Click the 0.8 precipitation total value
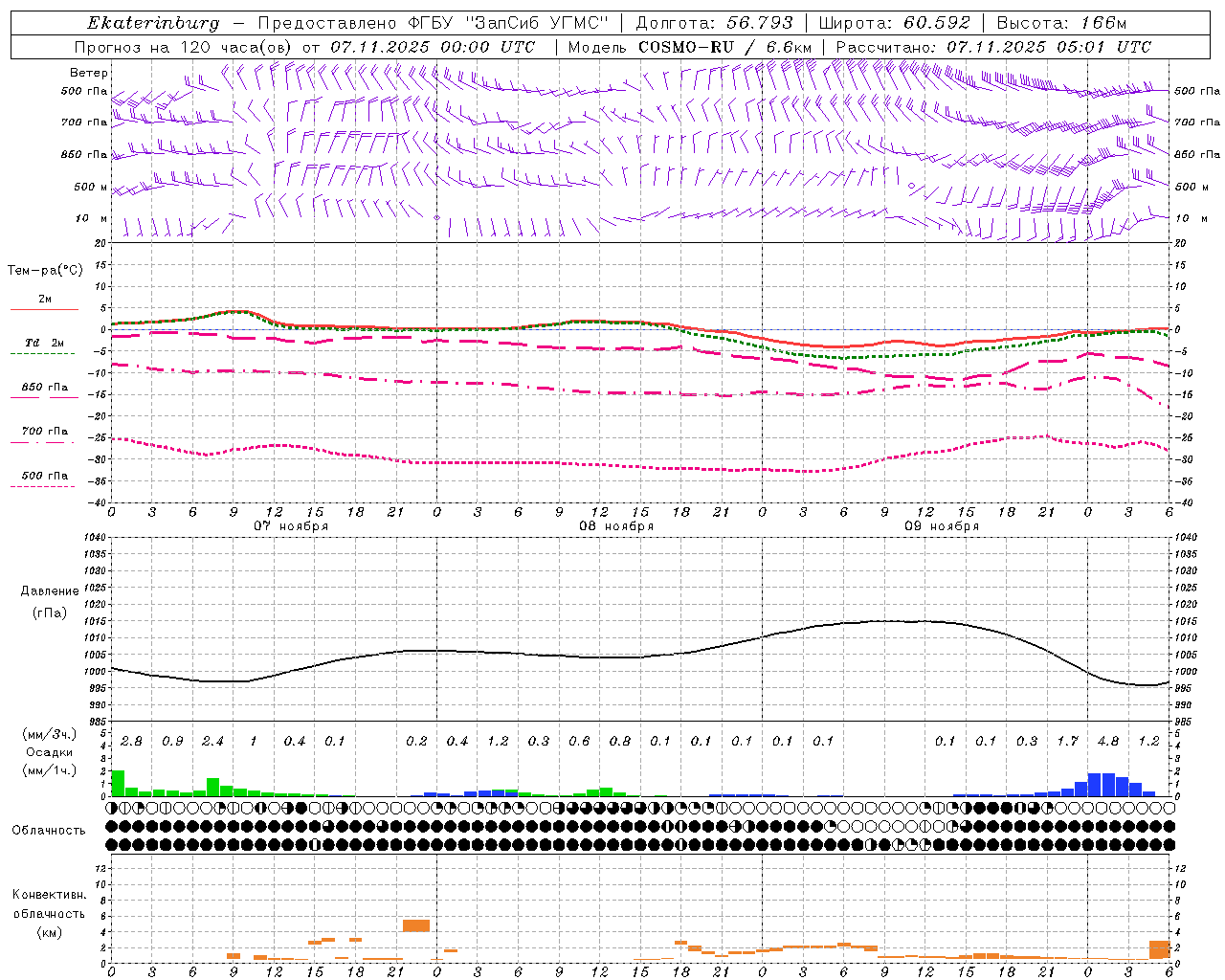The image size is (1225, 980). pos(620,741)
